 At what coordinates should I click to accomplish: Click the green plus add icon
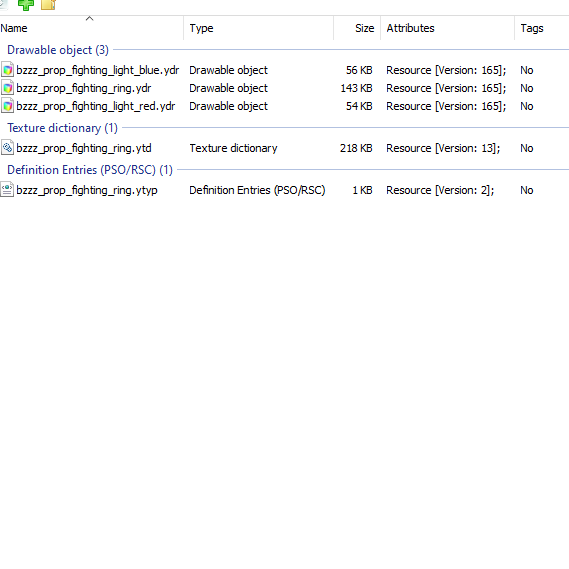26,5
